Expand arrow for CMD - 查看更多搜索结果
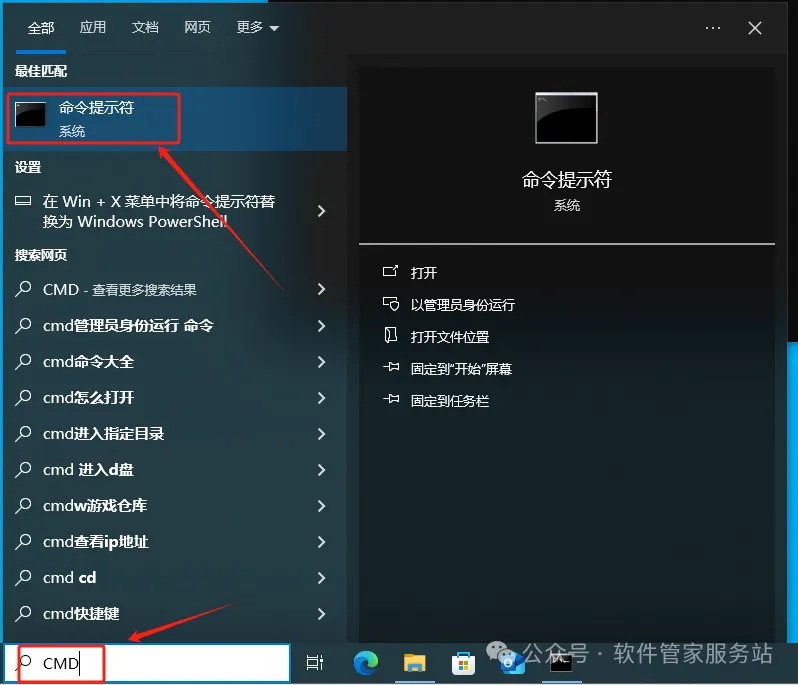 point(321,289)
